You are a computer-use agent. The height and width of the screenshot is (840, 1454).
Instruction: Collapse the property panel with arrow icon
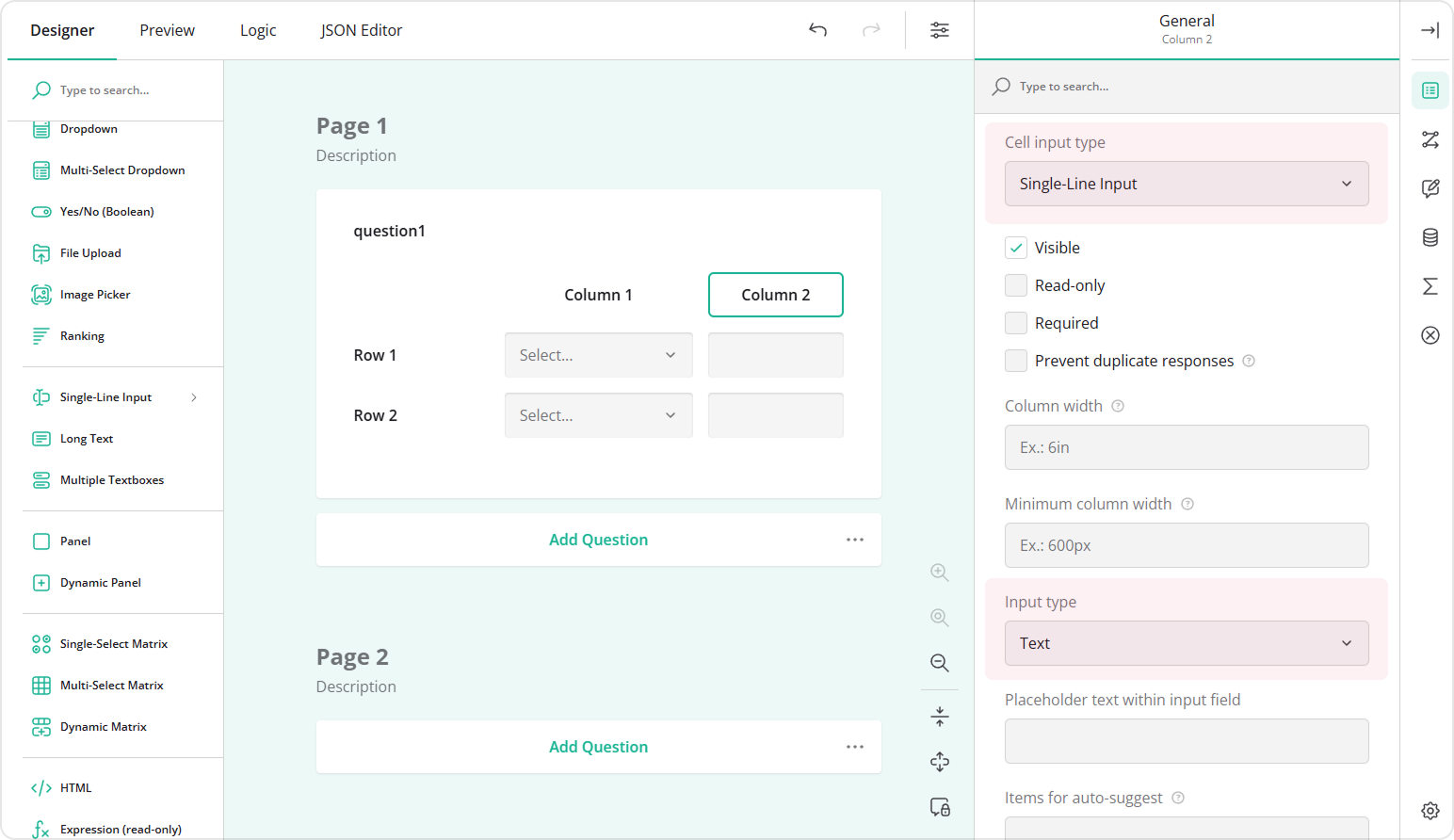tap(1430, 30)
